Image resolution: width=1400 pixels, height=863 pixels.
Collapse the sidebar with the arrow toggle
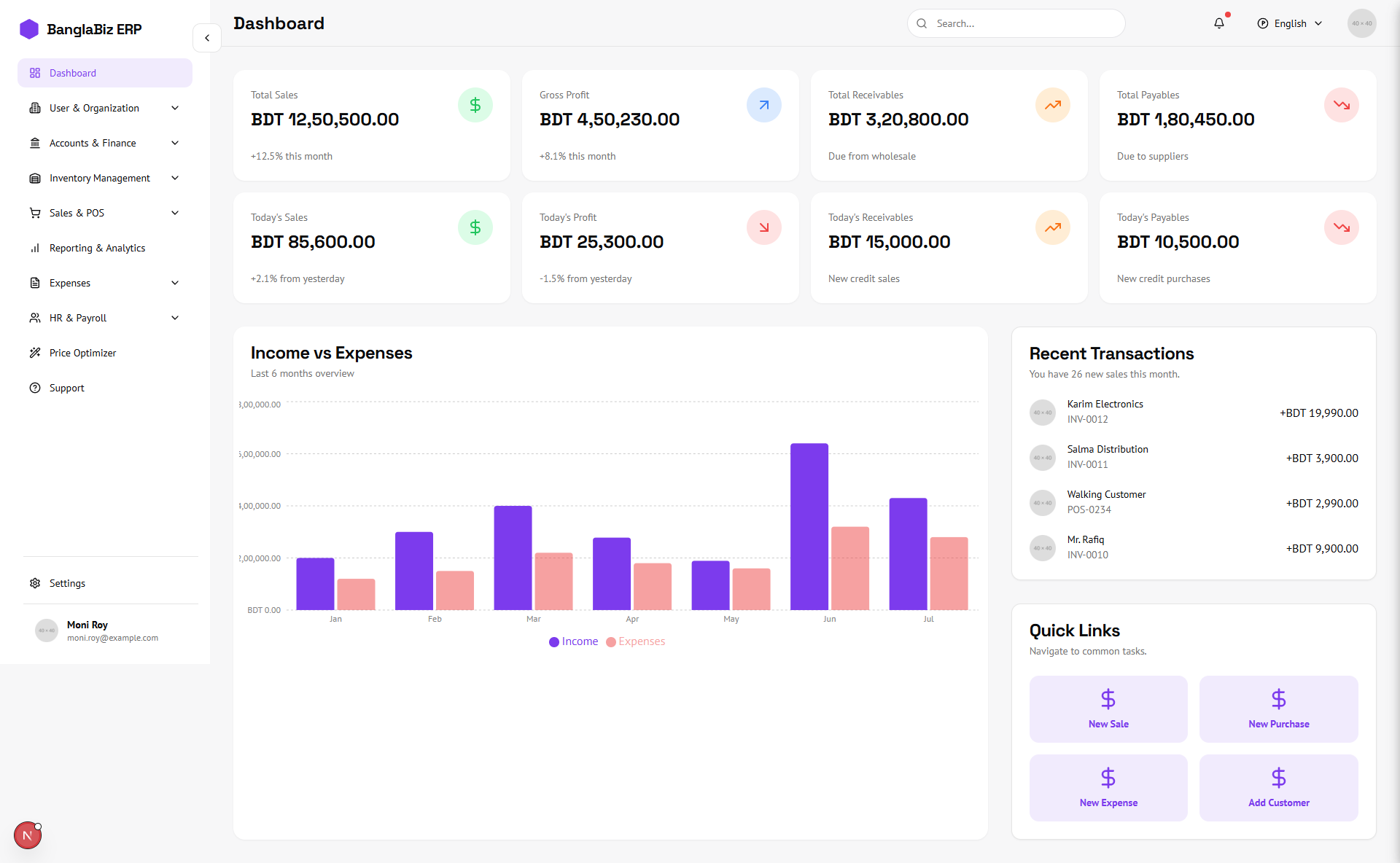tap(207, 38)
